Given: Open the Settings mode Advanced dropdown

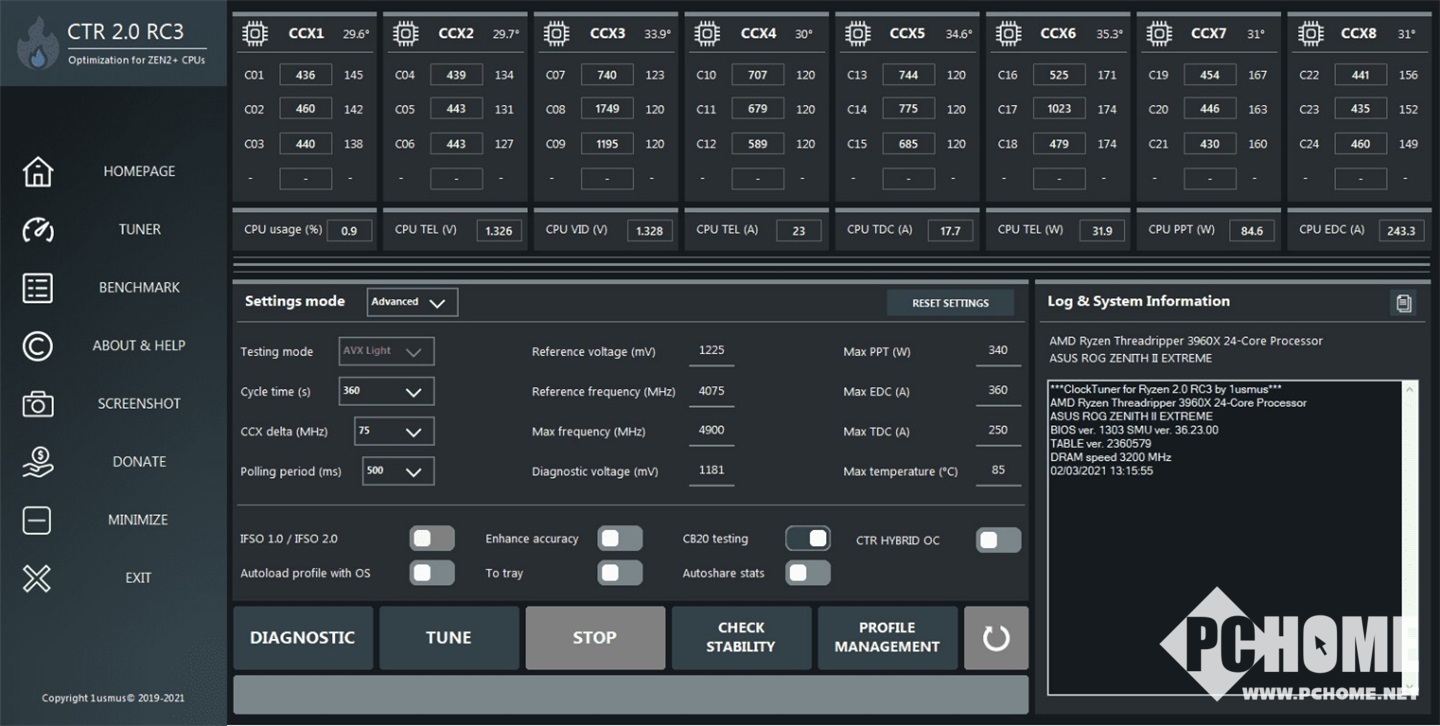Looking at the screenshot, I should point(412,302).
